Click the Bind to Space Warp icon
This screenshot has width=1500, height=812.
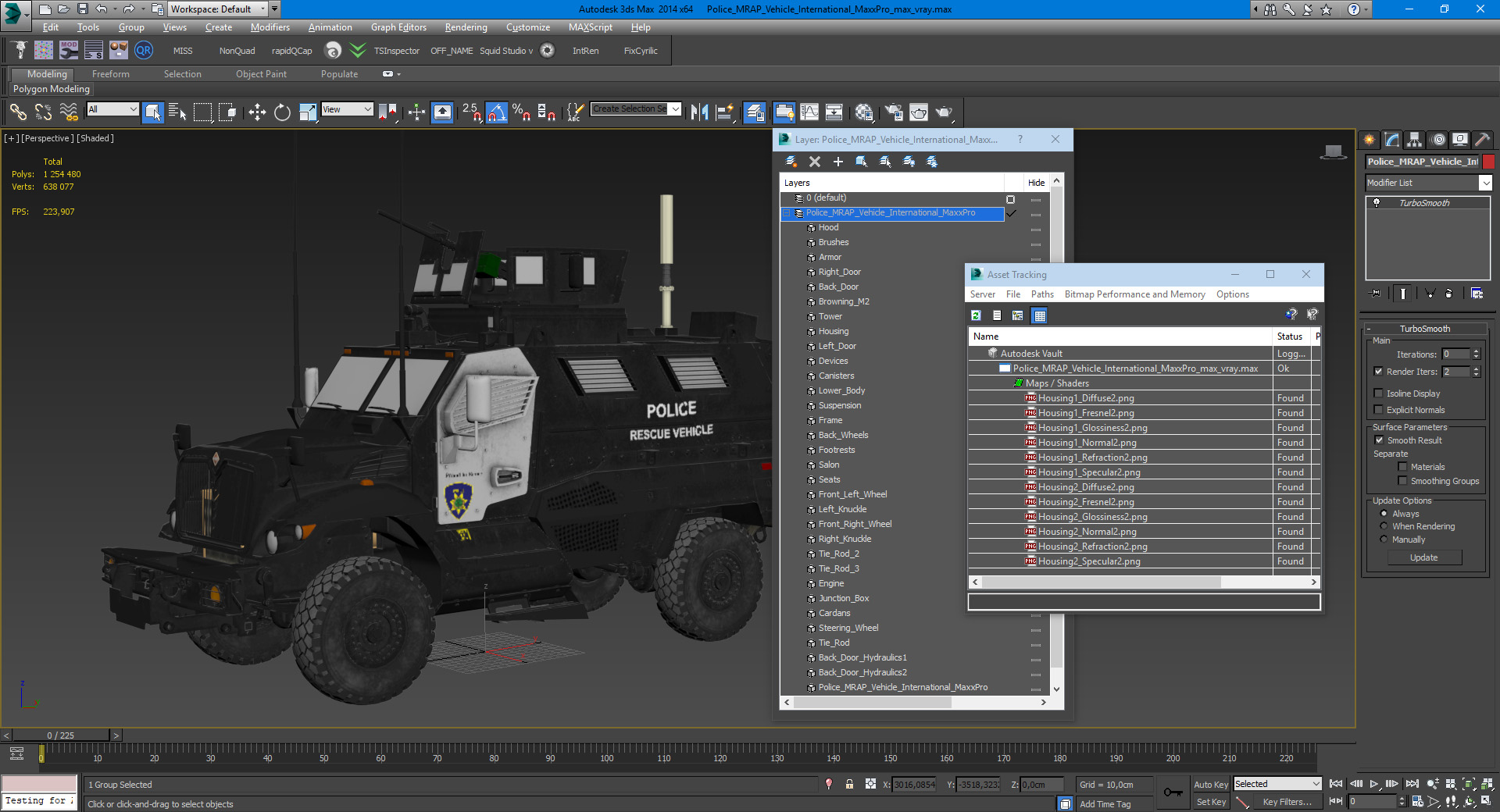(69, 112)
